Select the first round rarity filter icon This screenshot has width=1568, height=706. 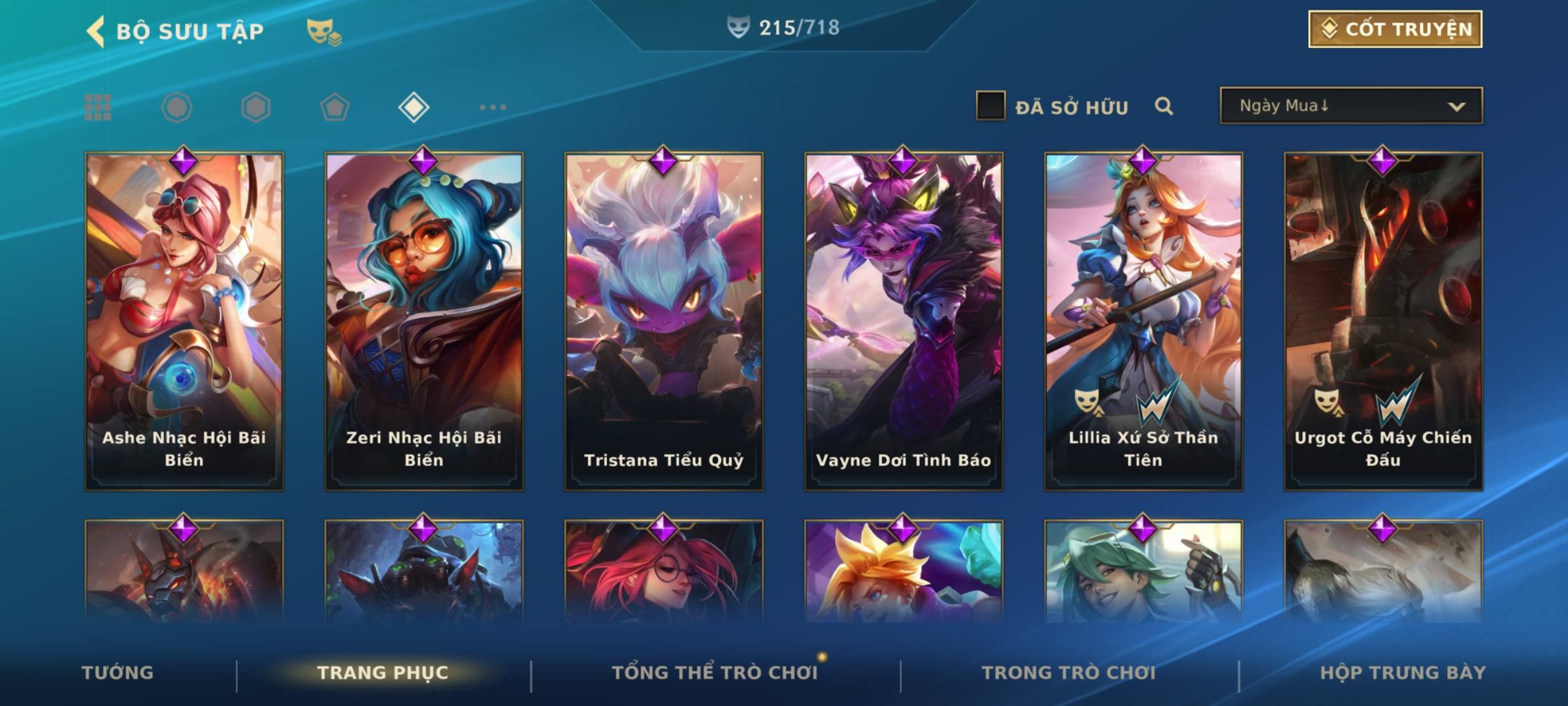point(176,107)
